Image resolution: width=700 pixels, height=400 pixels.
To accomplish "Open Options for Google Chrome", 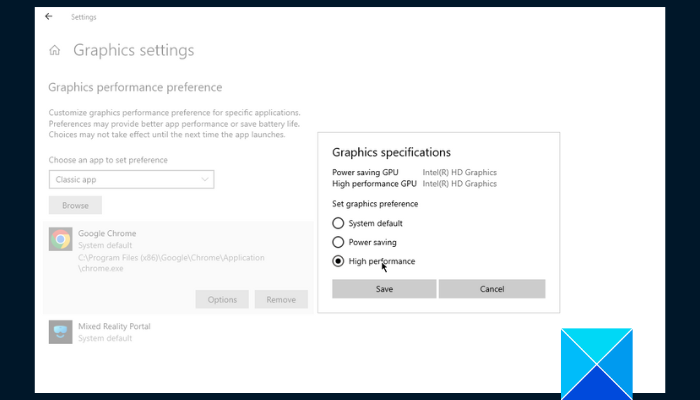I will click(222, 299).
